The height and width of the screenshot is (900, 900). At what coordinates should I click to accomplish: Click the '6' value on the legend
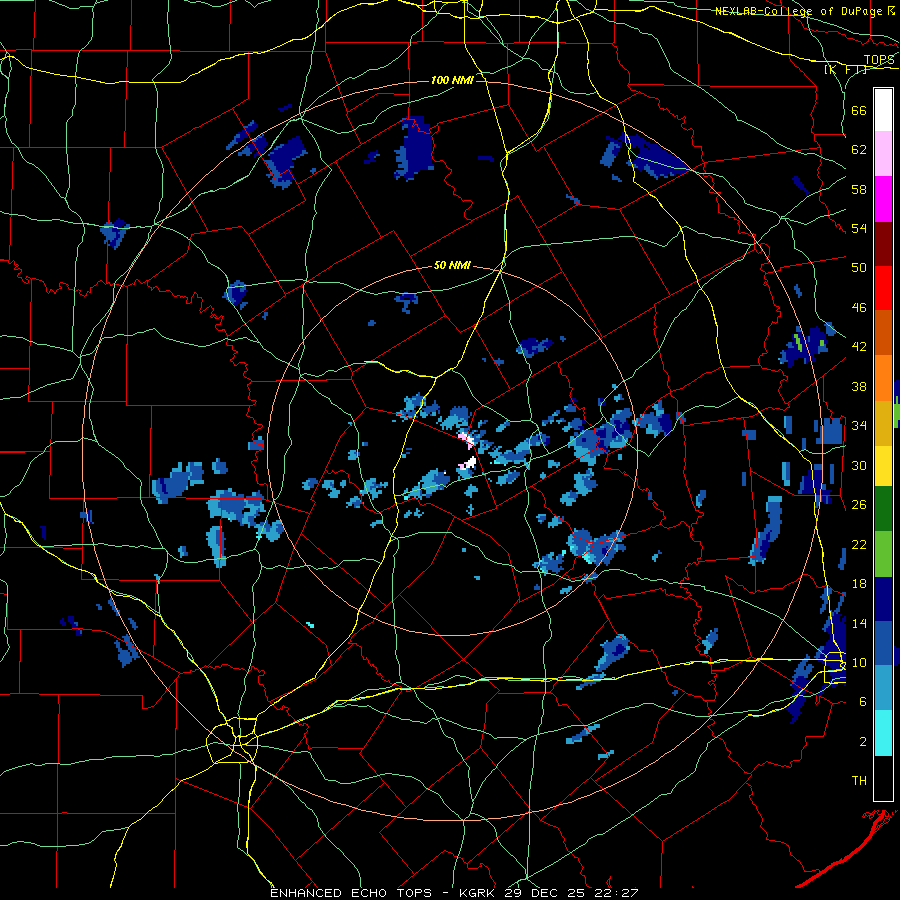[x=862, y=701]
